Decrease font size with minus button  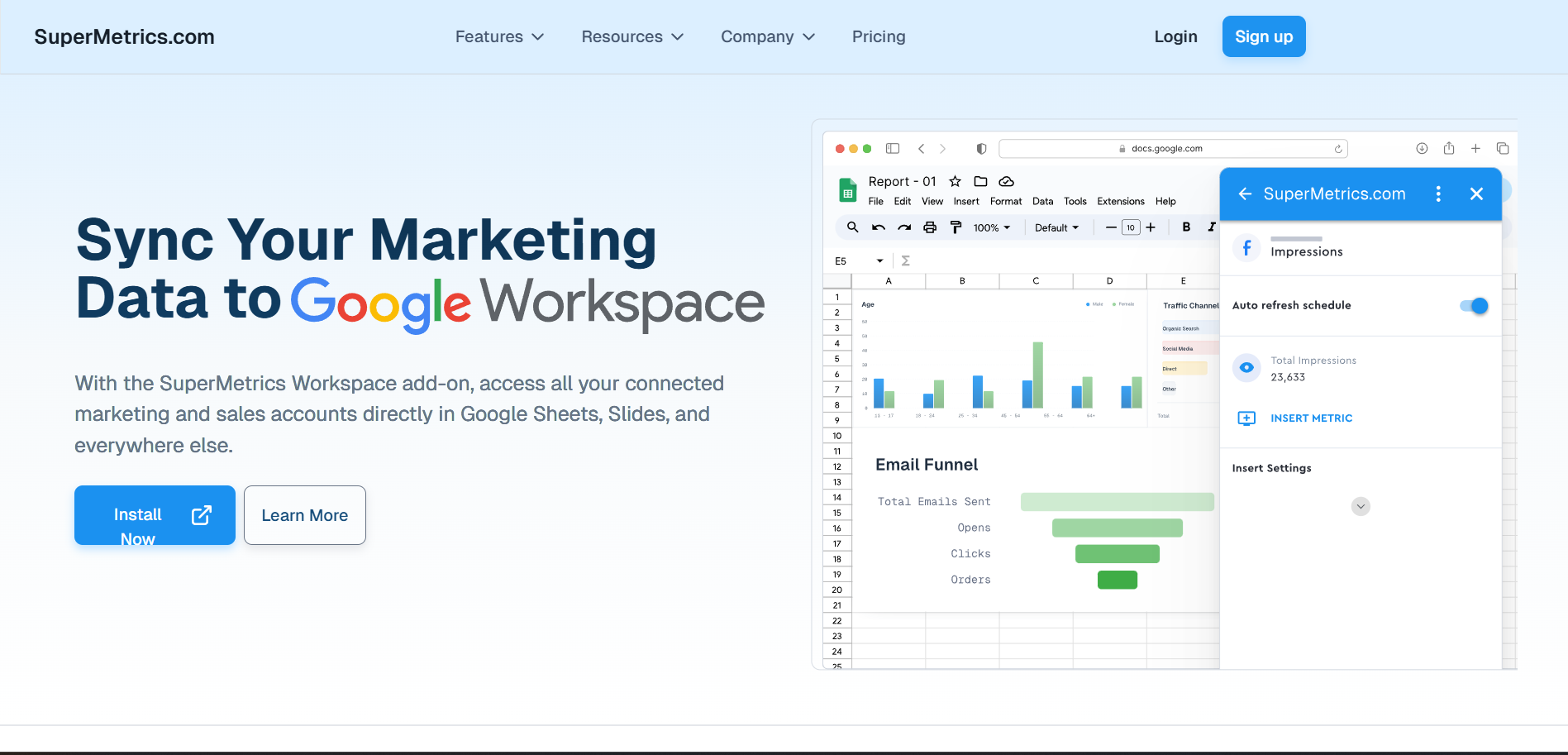point(1111,227)
